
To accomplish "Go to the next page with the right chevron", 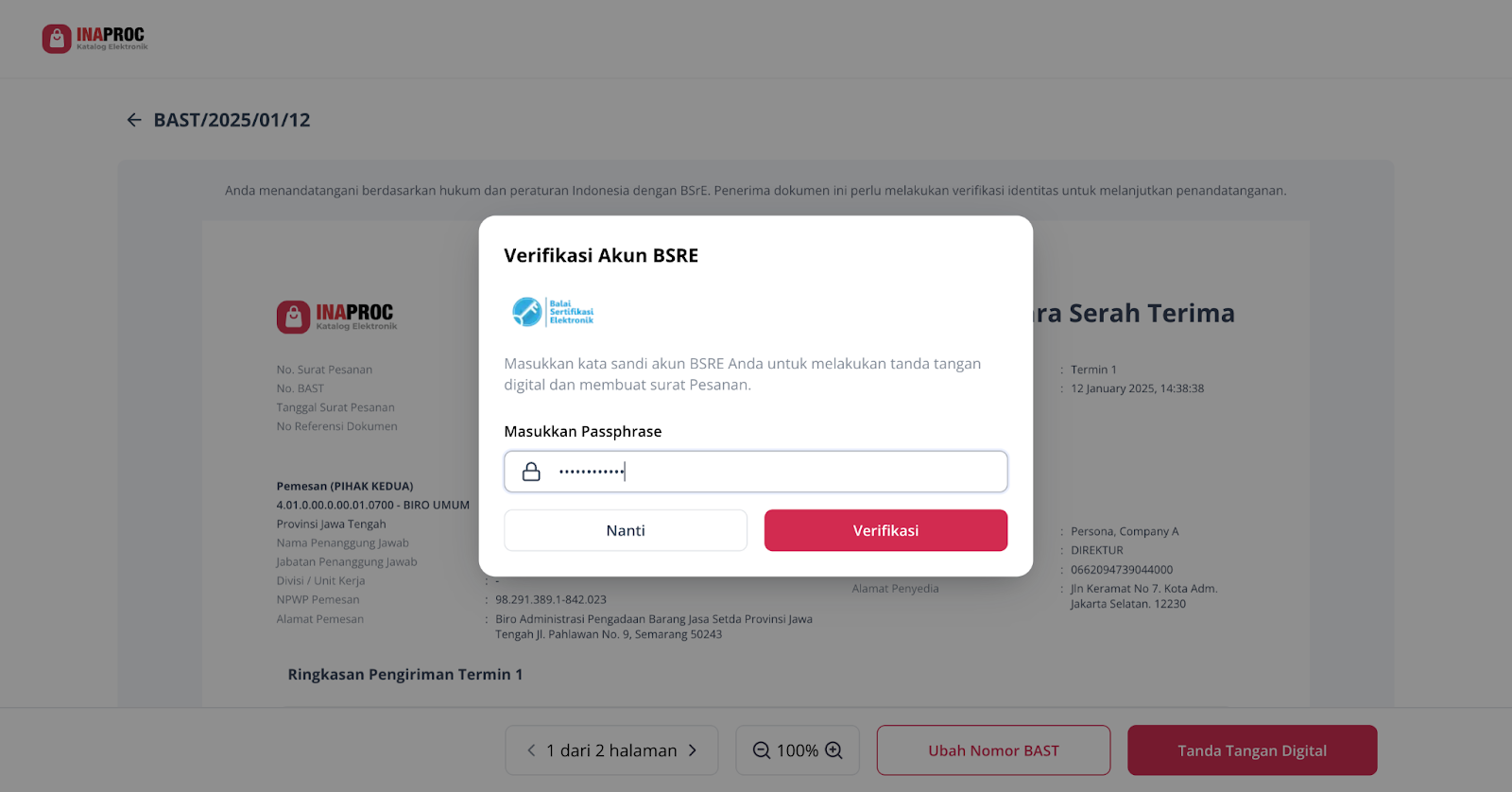I will tap(693, 750).
